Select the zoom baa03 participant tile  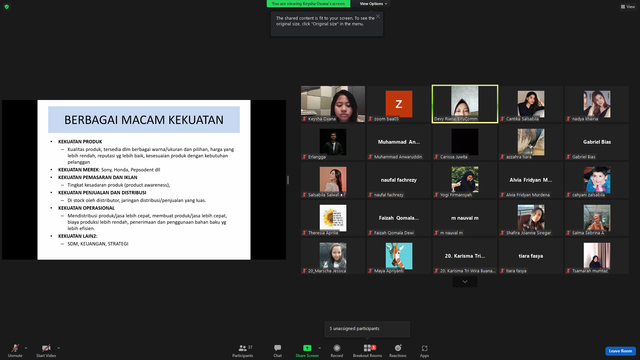click(399, 104)
